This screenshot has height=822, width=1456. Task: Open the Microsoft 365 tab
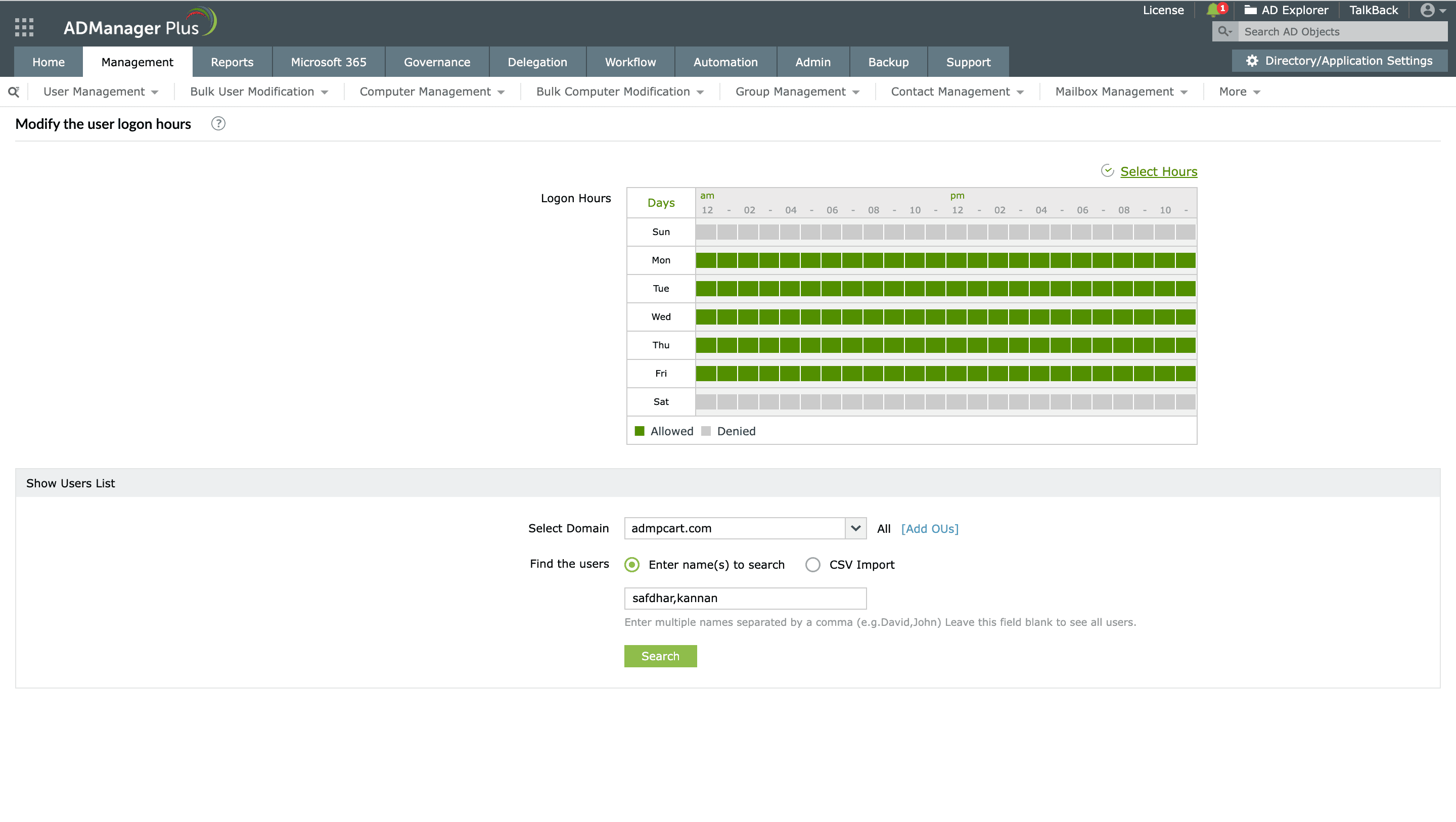(329, 62)
